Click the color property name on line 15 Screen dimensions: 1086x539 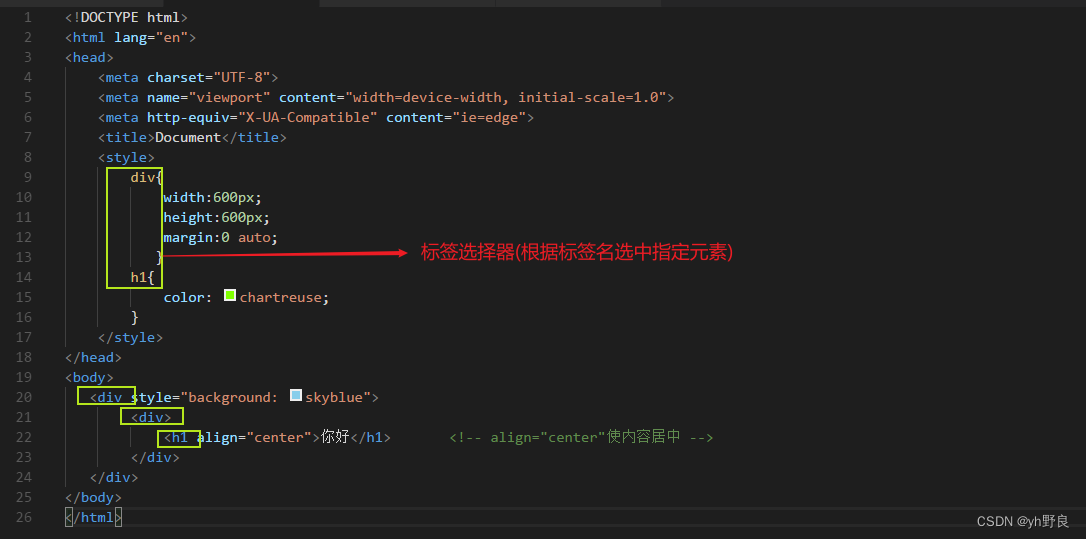click(x=184, y=297)
